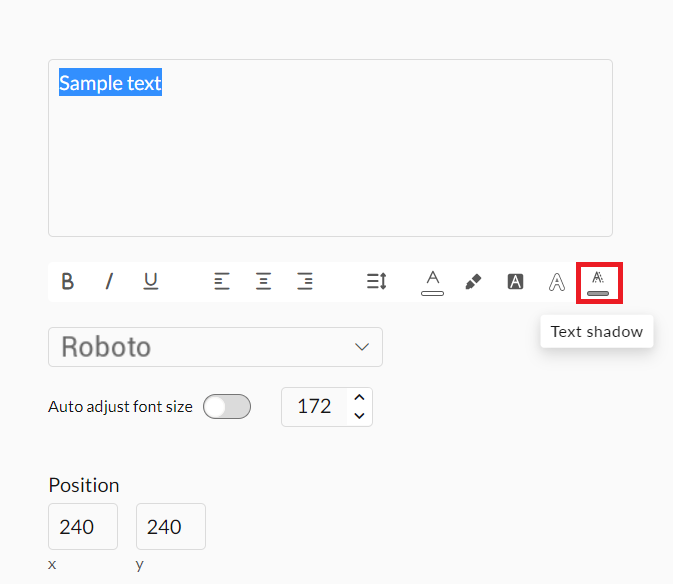673x584 pixels.
Task: Center align the text
Action: (263, 282)
